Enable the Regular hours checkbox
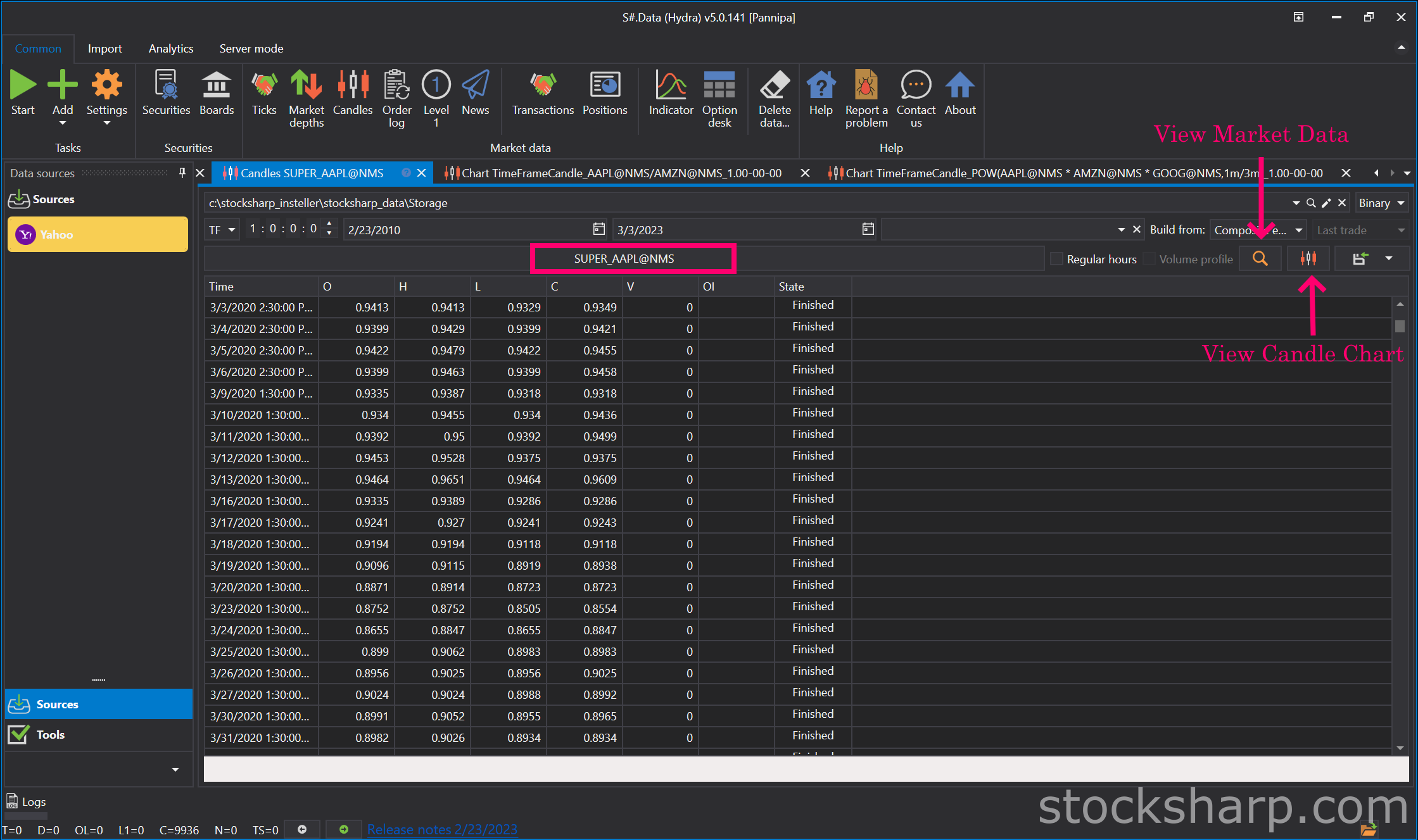This screenshot has width=1418, height=840. [x=1056, y=259]
